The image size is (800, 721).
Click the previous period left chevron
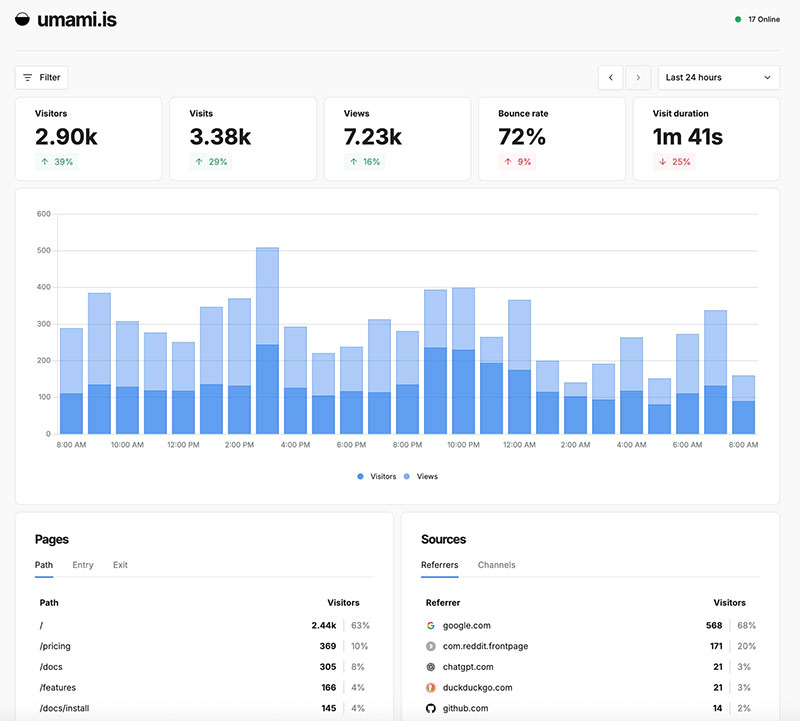pos(611,77)
